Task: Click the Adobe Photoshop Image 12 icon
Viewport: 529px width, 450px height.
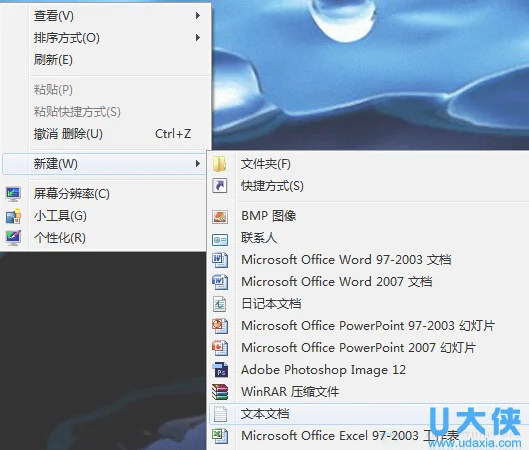Action: click(221, 370)
